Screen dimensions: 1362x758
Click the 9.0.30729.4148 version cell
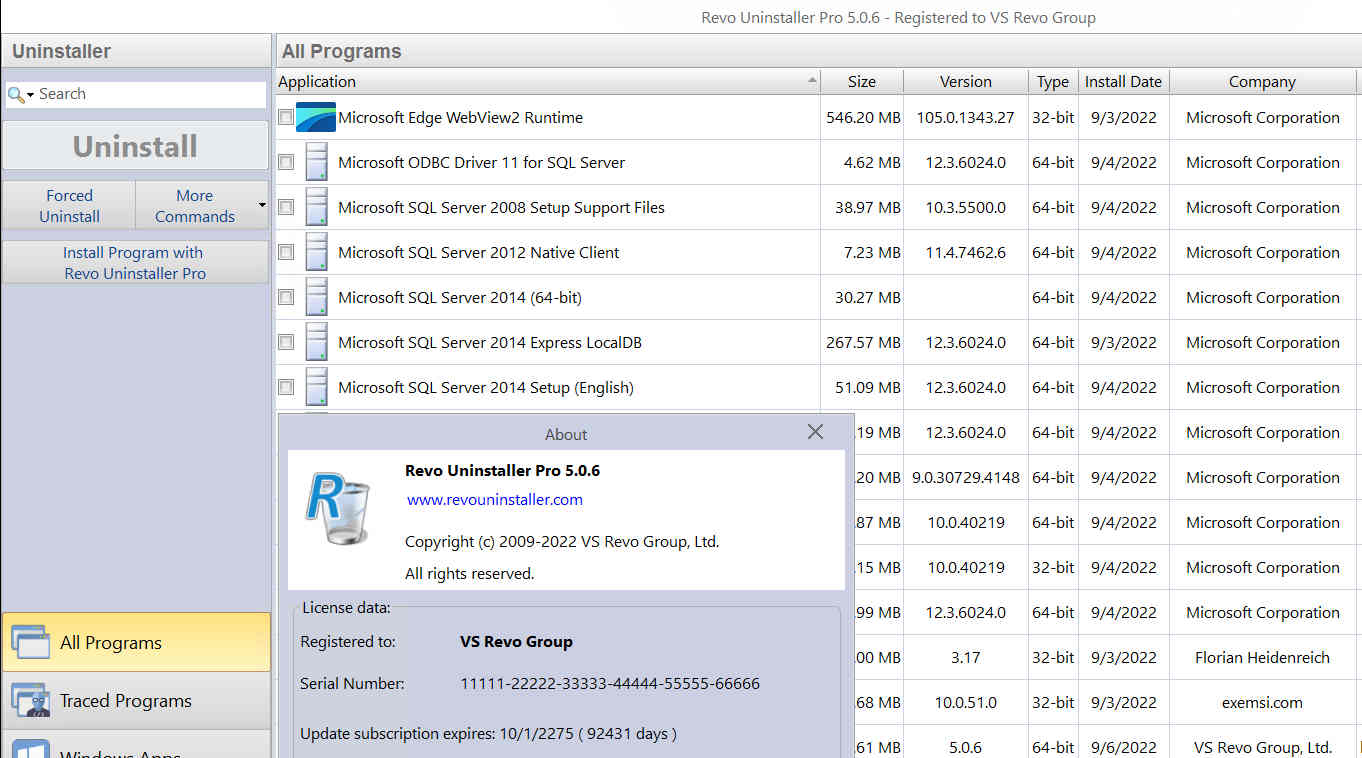(966, 477)
